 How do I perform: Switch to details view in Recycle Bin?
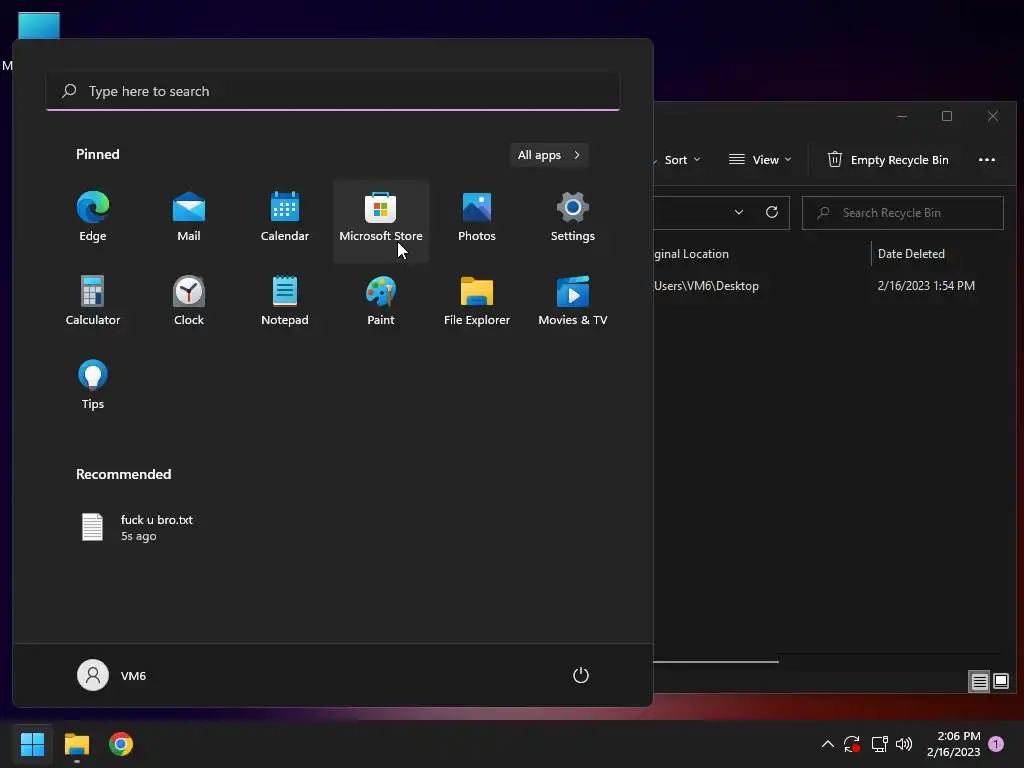(979, 682)
